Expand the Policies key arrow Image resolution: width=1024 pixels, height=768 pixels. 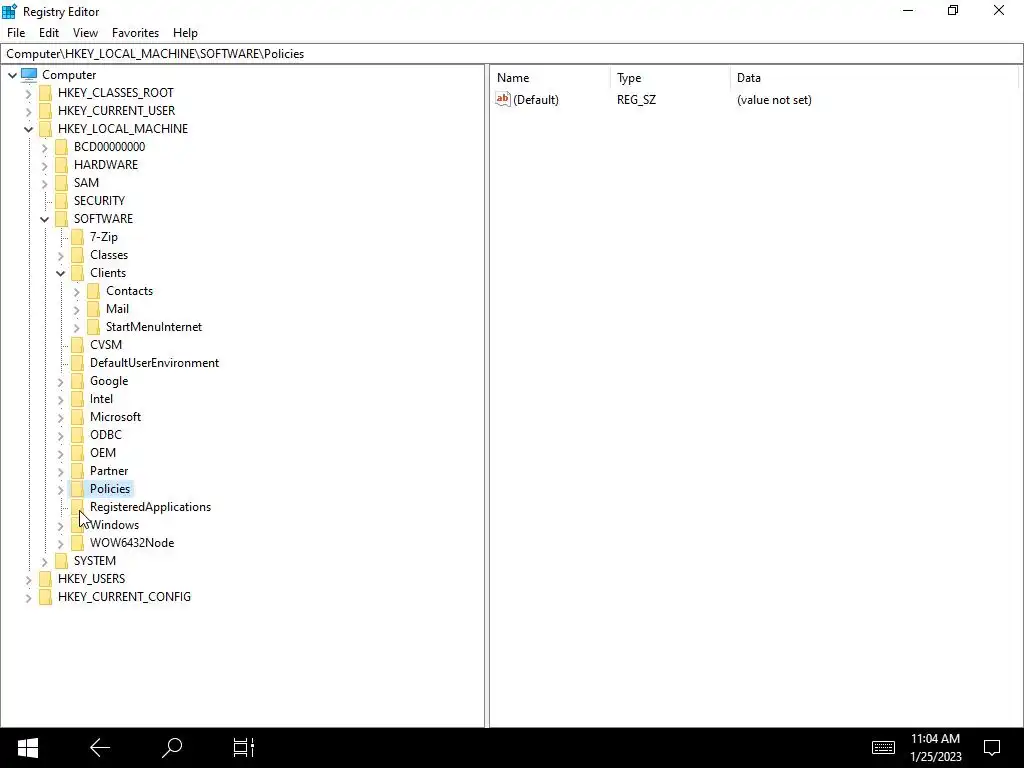[61, 489]
